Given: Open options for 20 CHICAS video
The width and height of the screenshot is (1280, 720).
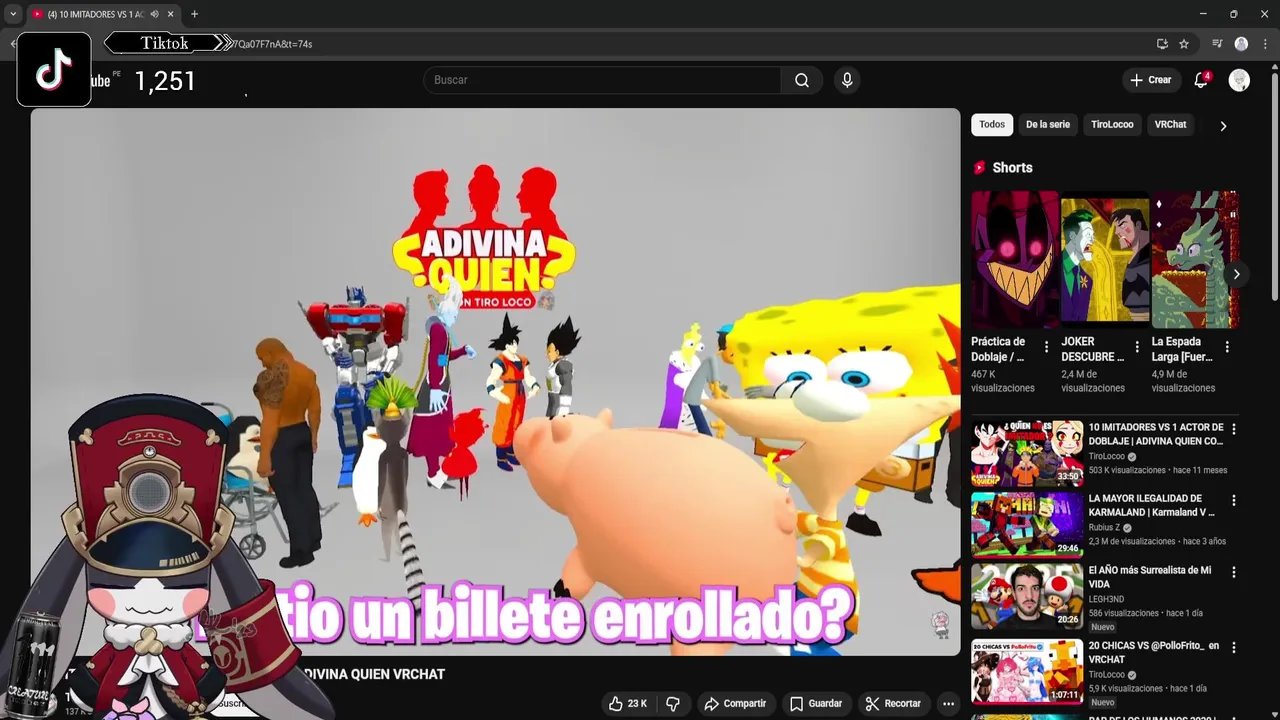Looking at the screenshot, I should tap(1233, 647).
